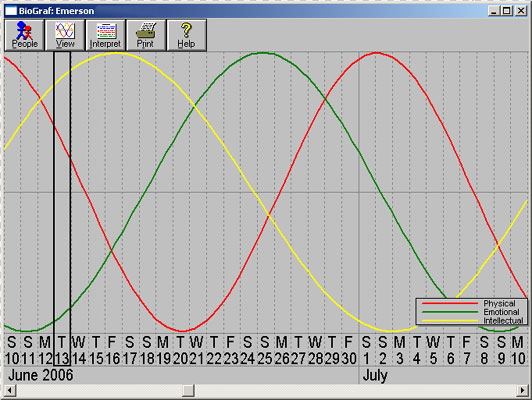Image resolution: width=532 pixels, height=400 pixels.
Task: Open Help with the question mark icon
Action: pos(186,35)
